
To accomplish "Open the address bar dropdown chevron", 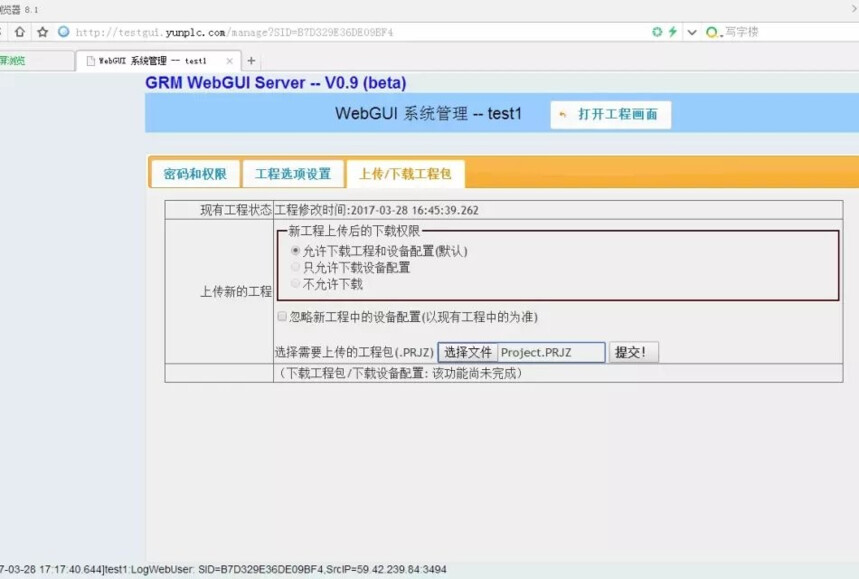I will (692, 32).
